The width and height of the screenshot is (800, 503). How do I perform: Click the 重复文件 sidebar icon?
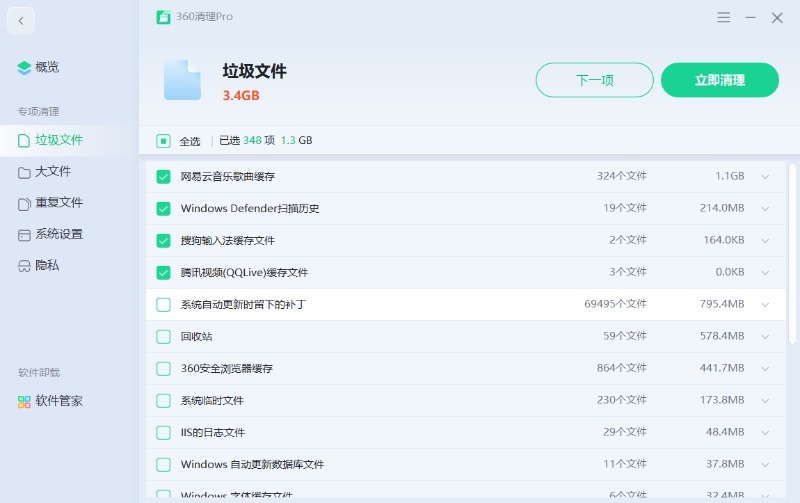click(24, 204)
